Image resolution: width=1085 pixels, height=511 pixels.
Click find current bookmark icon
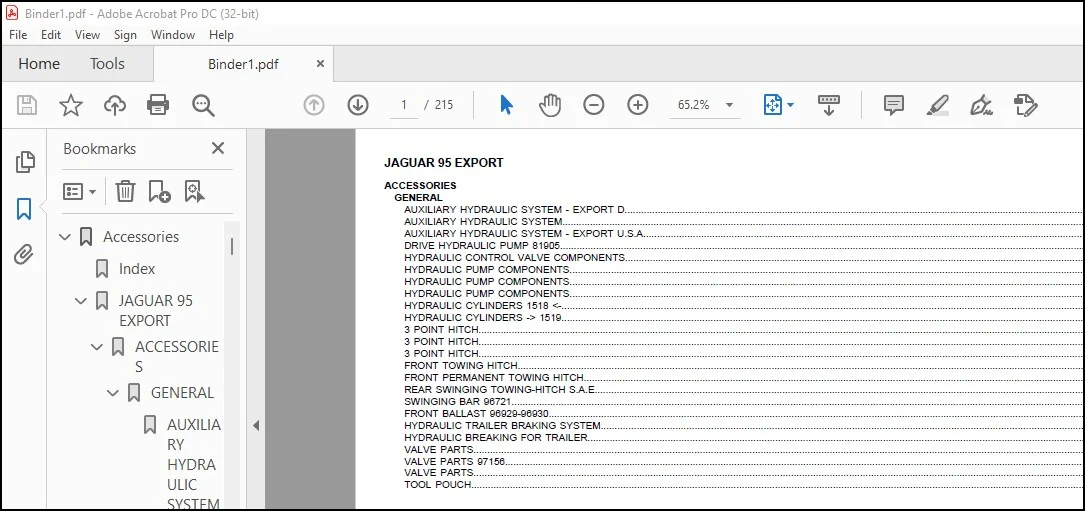tap(195, 191)
